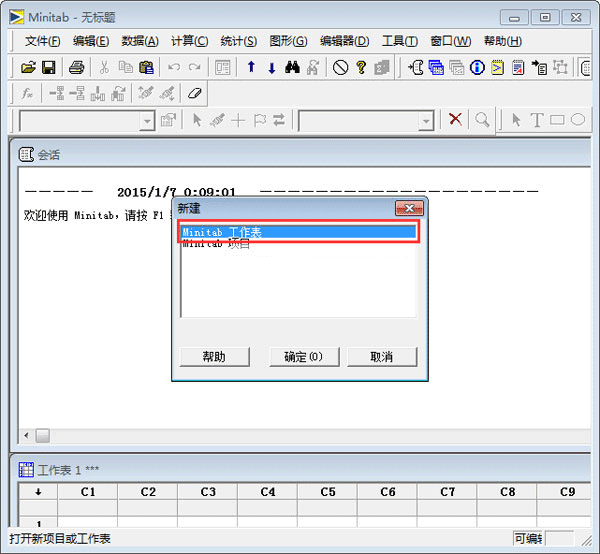Click the session date line 2015/1/7

pyautogui.click(x=176, y=192)
